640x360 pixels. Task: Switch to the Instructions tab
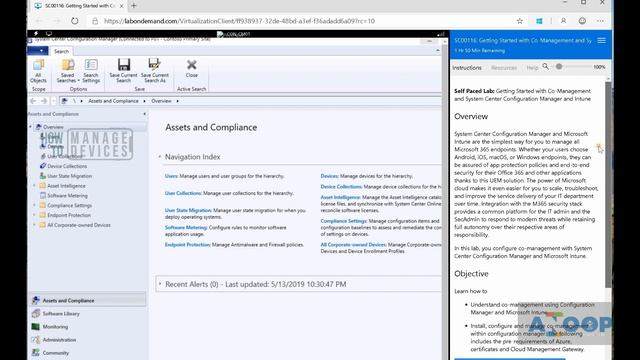[467, 68]
